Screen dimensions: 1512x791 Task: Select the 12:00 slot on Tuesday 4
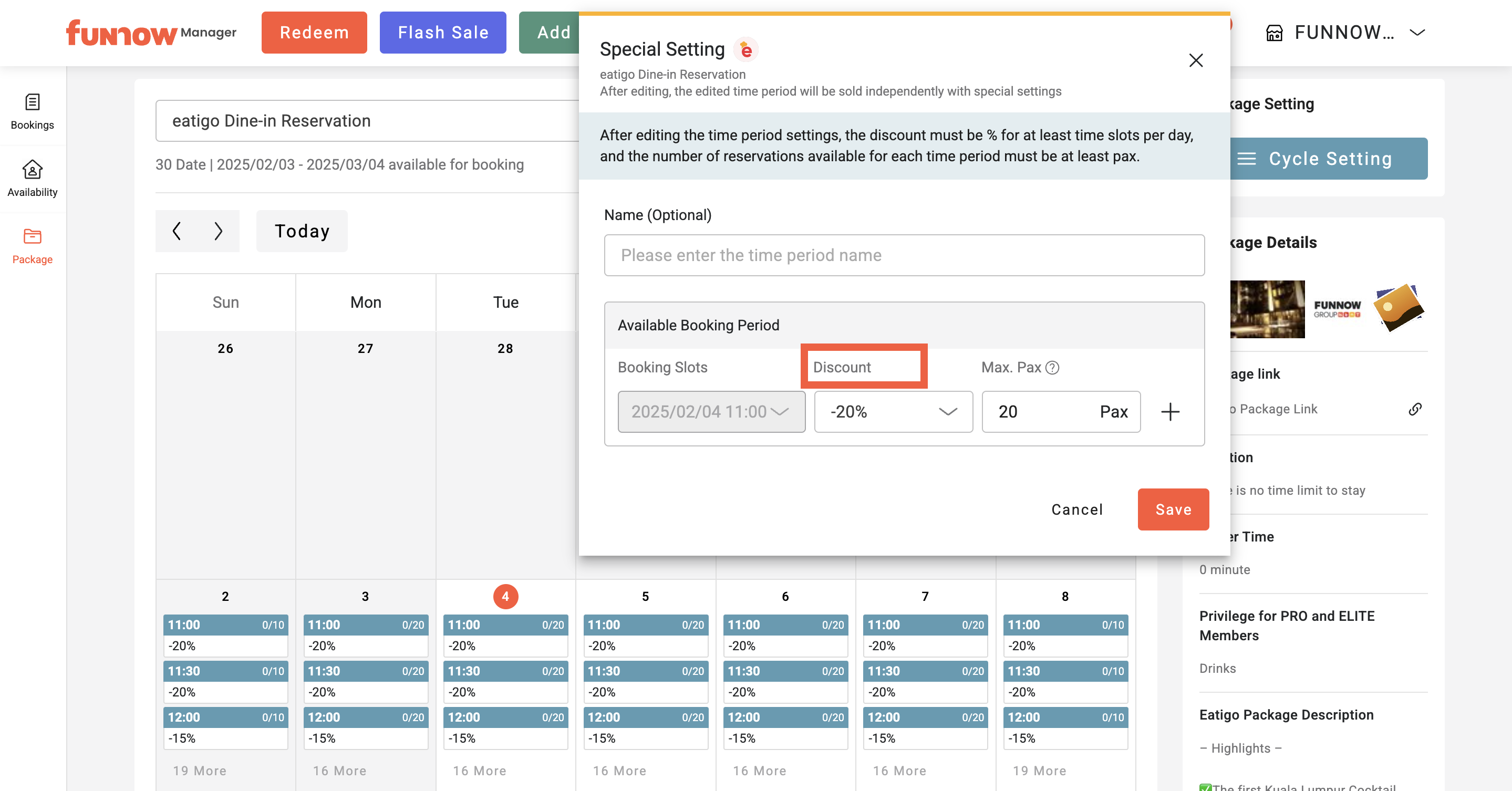[x=505, y=728]
